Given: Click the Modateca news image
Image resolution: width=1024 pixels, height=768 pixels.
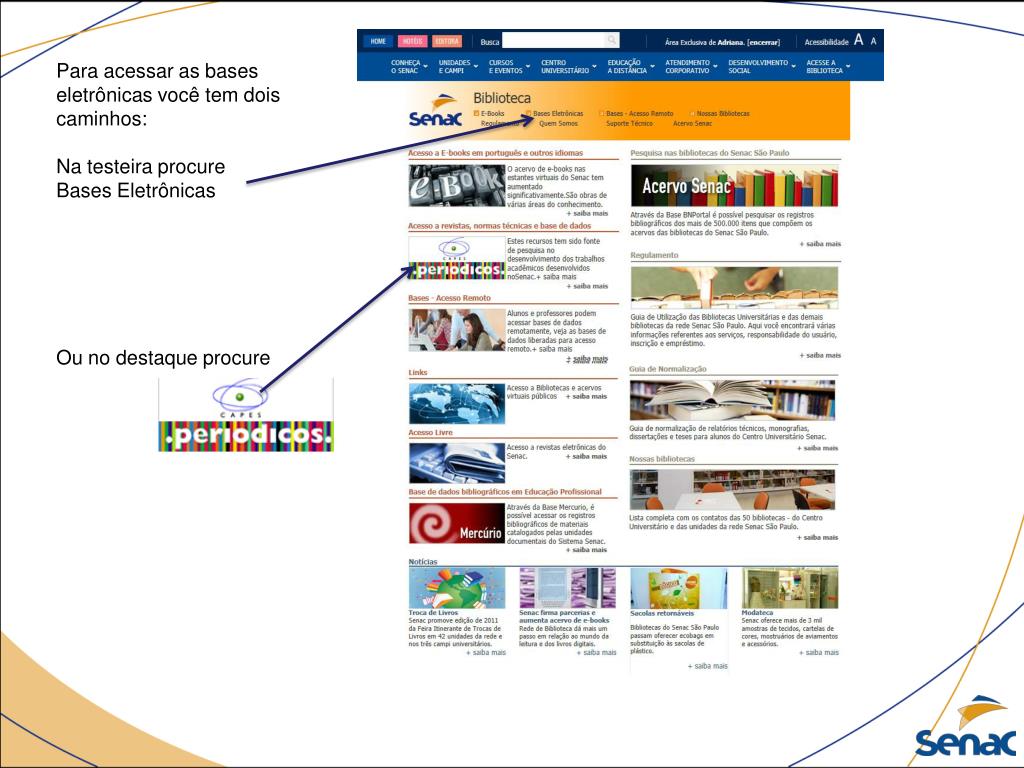Looking at the screenshot, I should [x=790, y=588].
